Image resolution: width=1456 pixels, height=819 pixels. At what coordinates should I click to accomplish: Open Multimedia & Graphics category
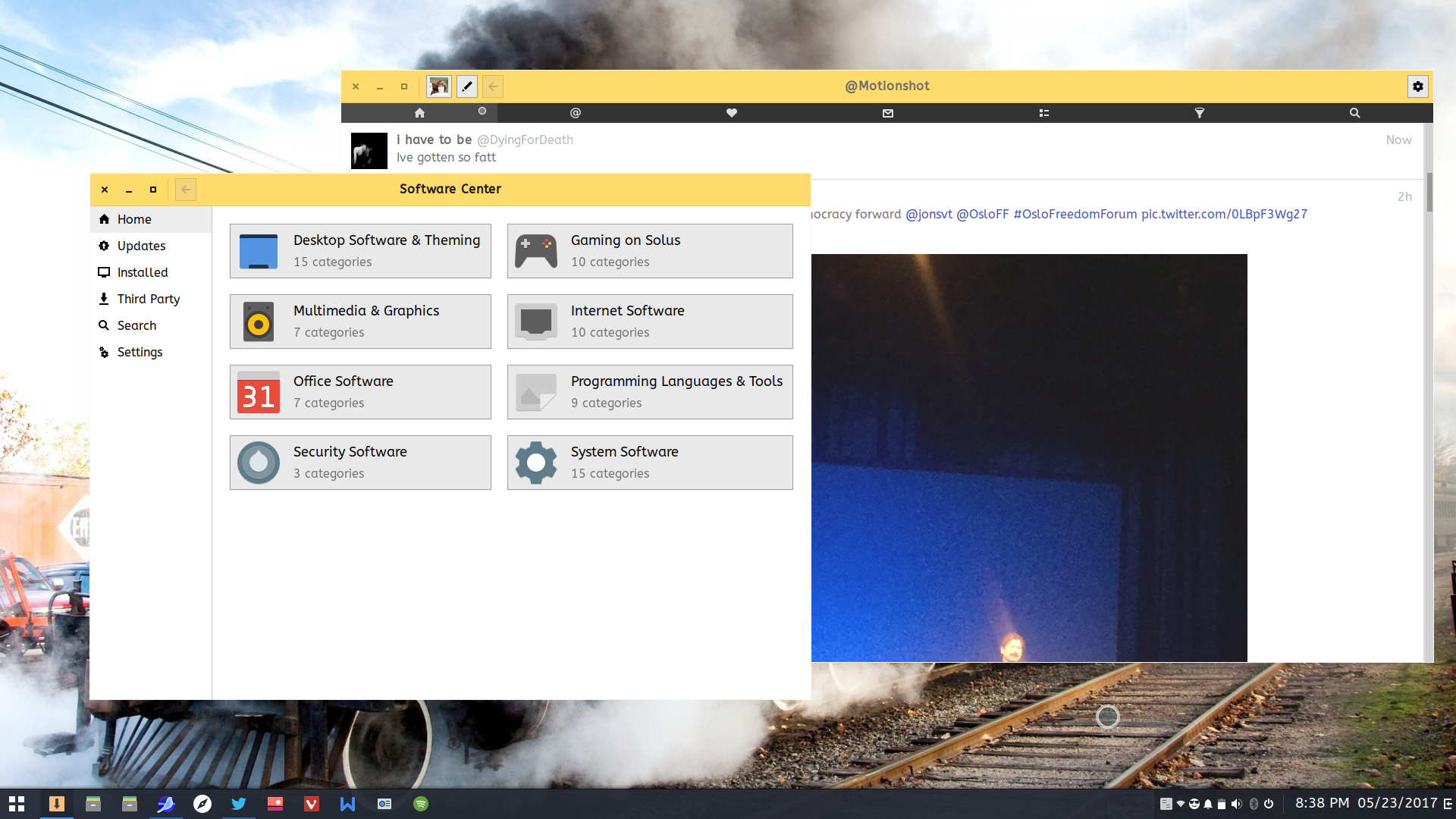(x=360, y=322)
